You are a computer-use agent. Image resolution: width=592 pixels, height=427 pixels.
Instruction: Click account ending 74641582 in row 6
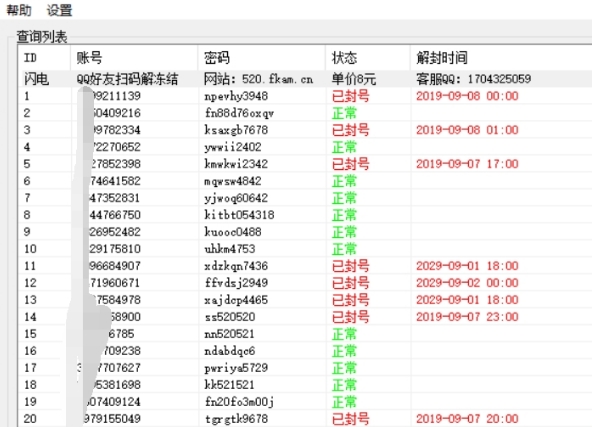point(115,181)
